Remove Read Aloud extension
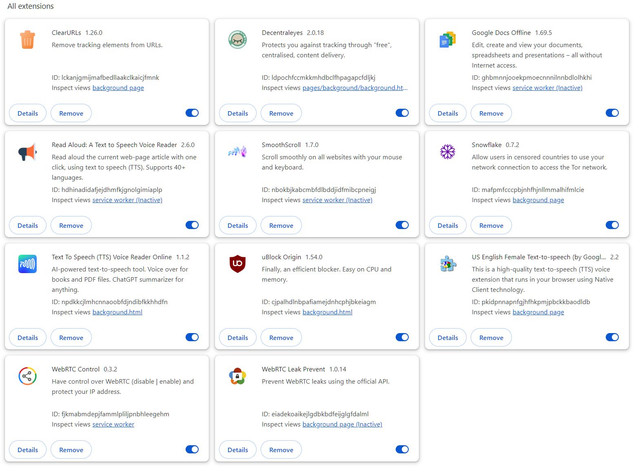The height and width of the screenshot is (474, 640). tap(71, 225)
